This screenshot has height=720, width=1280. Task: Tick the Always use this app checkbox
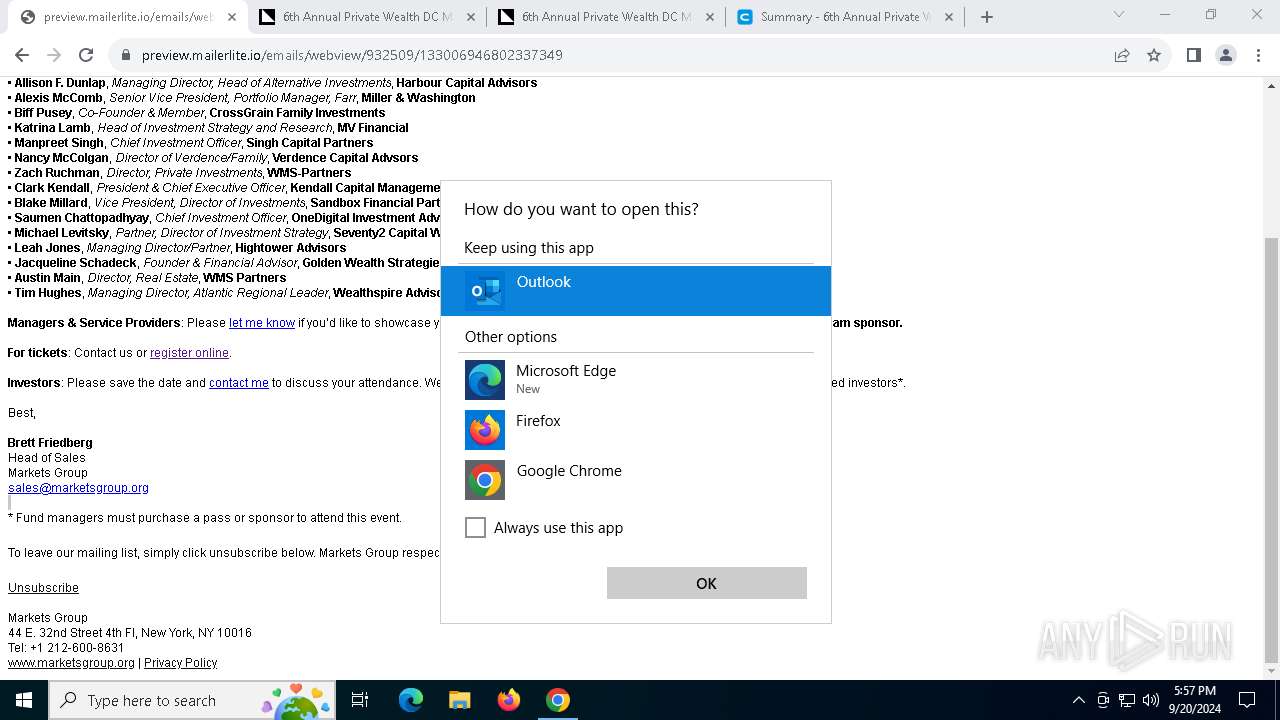pyautogui.click(x=475, y=528)
